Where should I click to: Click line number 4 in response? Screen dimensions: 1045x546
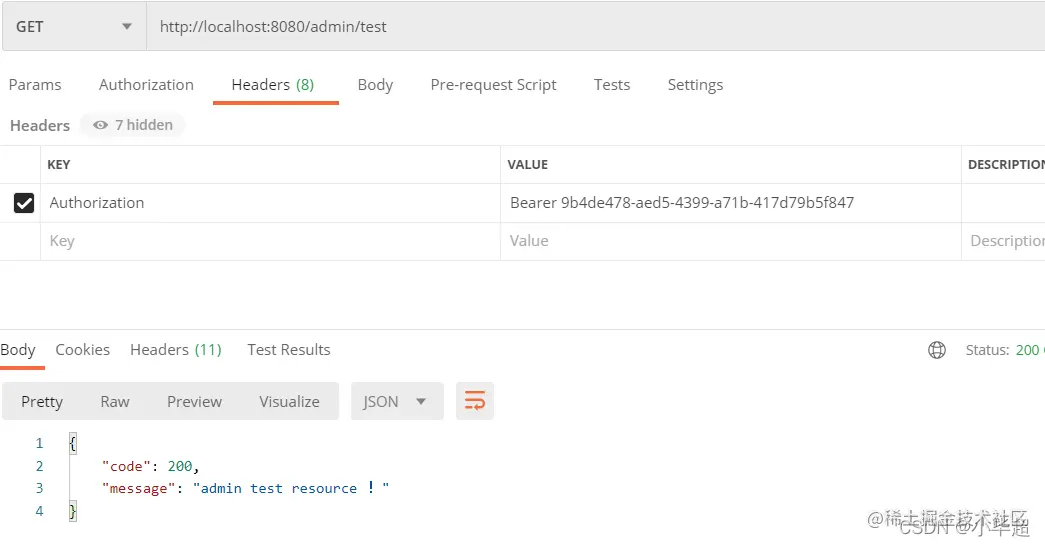pos(39,511)
